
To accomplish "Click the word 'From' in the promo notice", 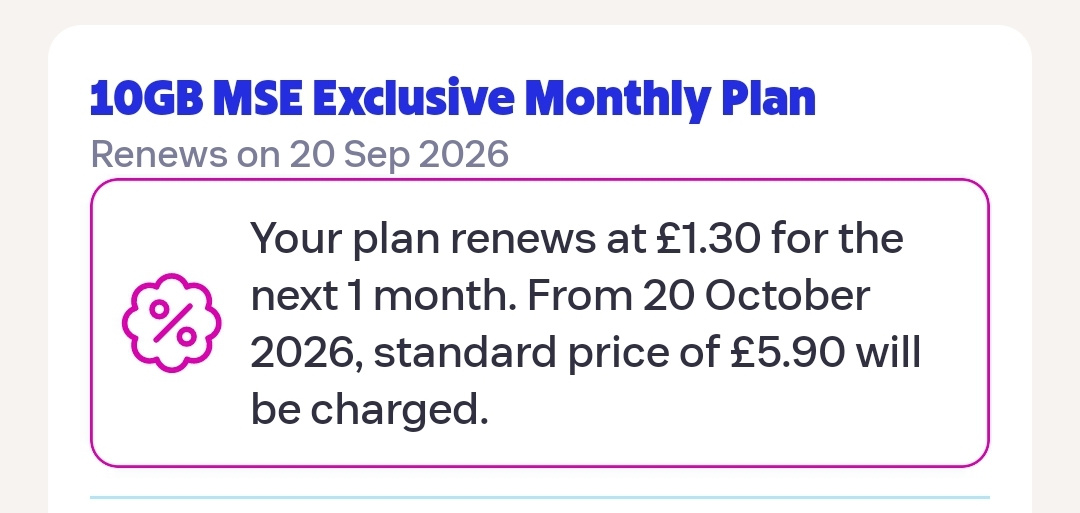I will point(580,295).
